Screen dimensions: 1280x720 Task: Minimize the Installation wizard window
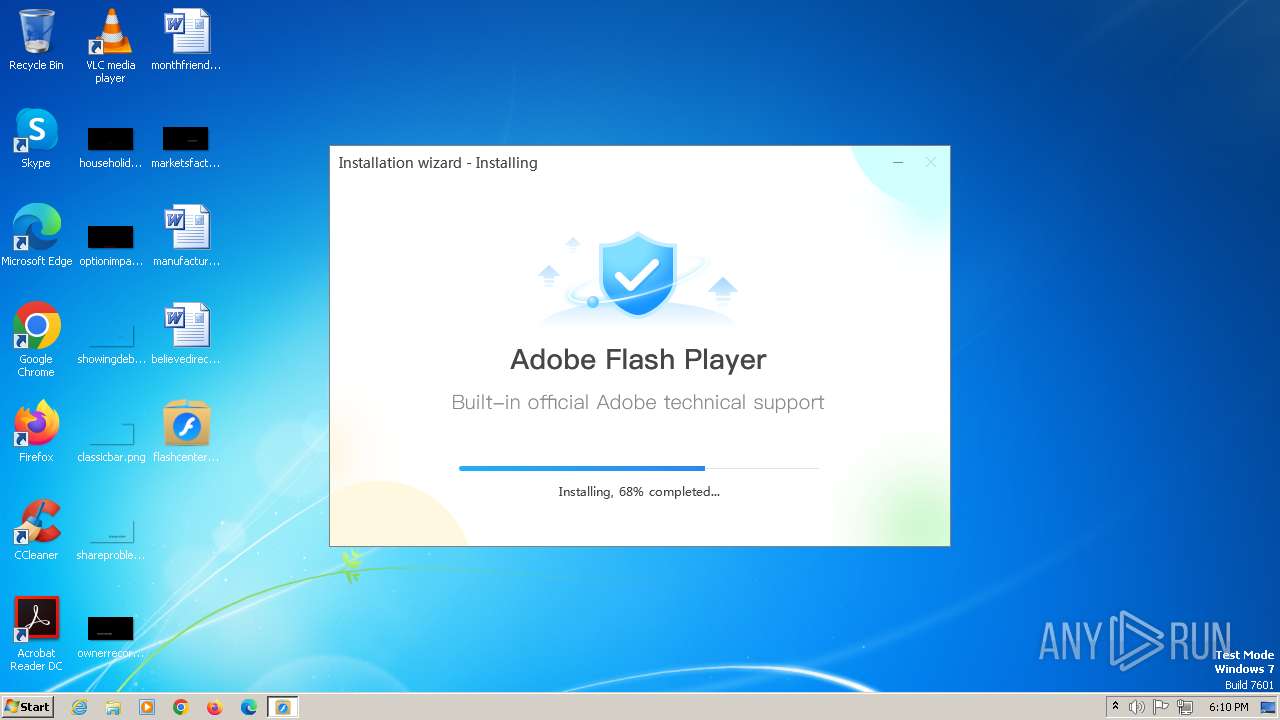[x=898, y=162]
